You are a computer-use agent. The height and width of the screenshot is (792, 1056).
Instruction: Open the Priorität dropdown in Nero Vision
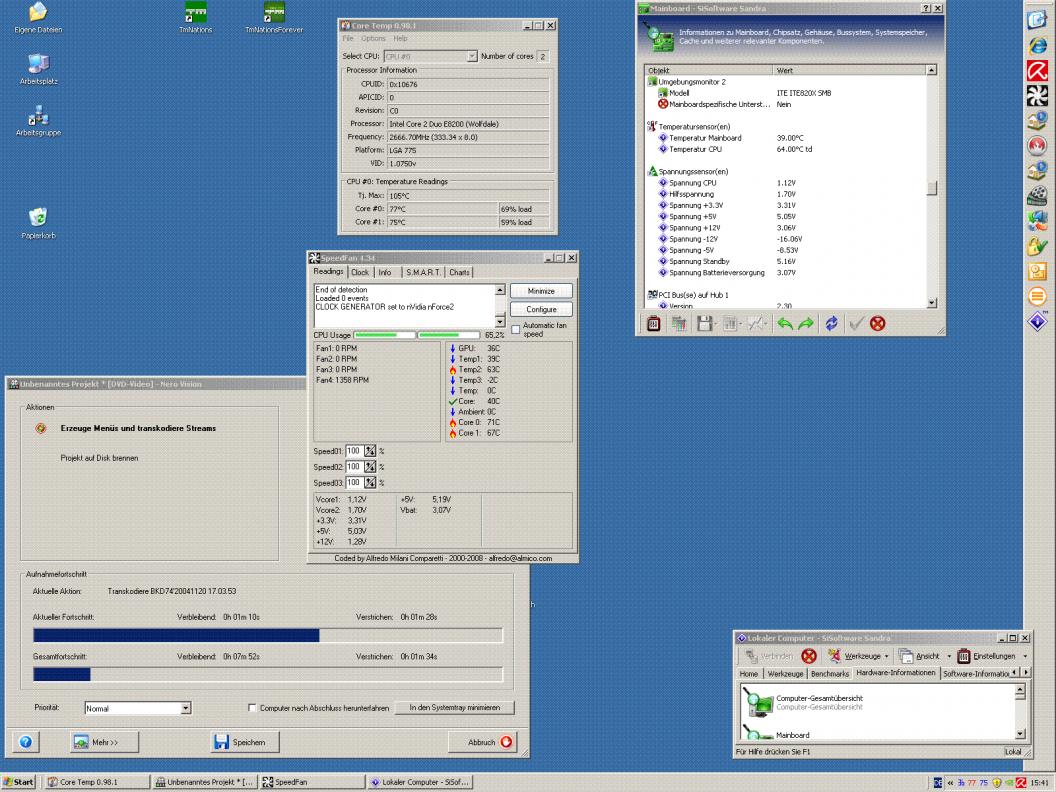coord(185,708)
